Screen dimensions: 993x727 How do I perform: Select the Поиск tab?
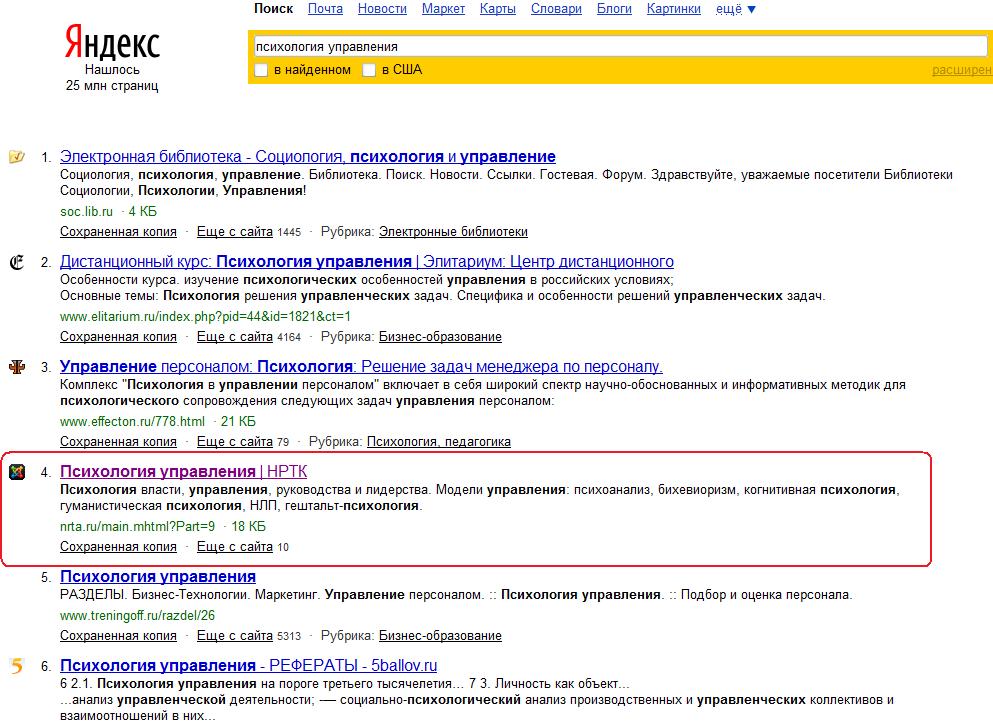[274, 9]
